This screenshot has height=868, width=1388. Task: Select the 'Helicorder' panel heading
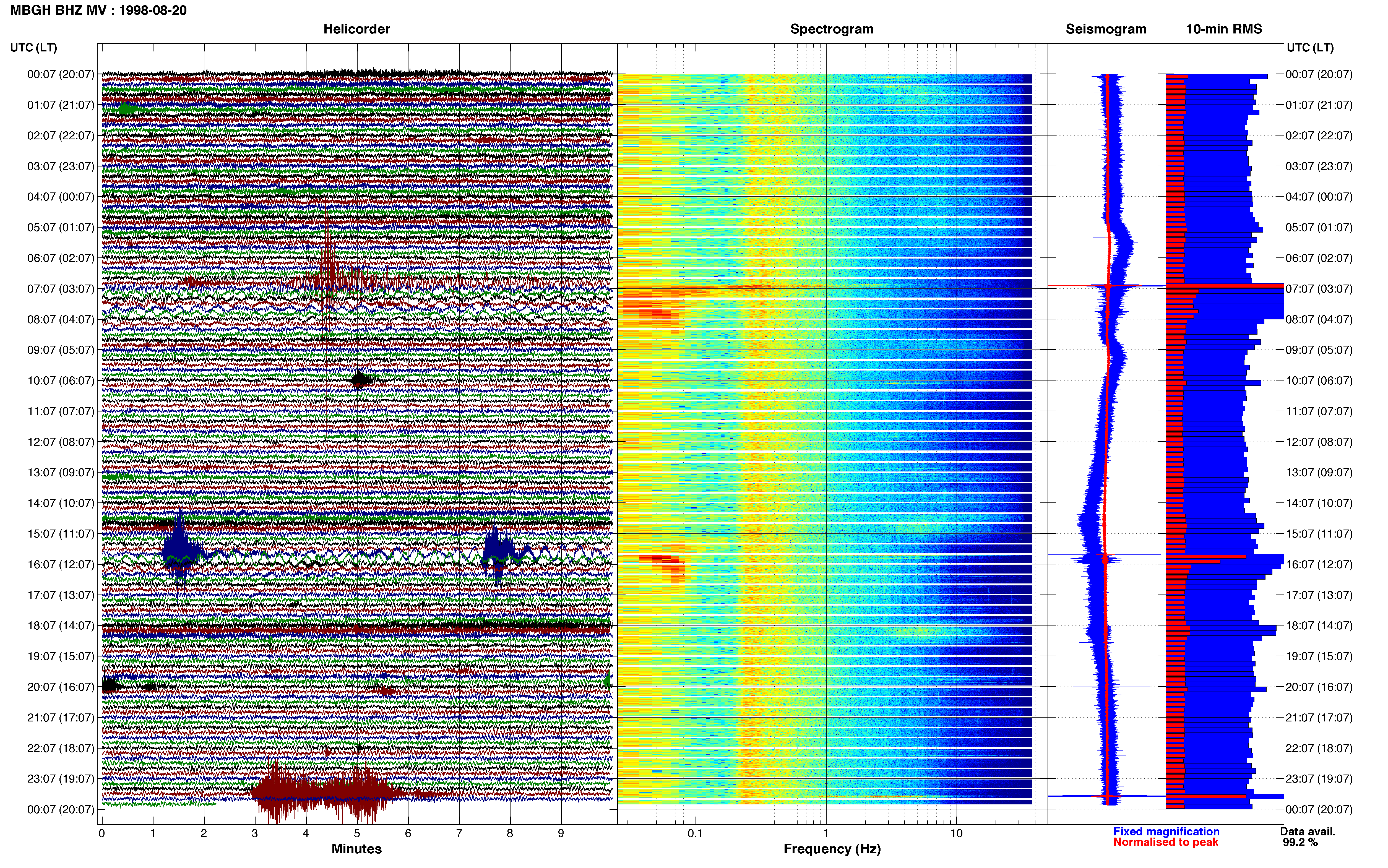[x=356, y=29]
